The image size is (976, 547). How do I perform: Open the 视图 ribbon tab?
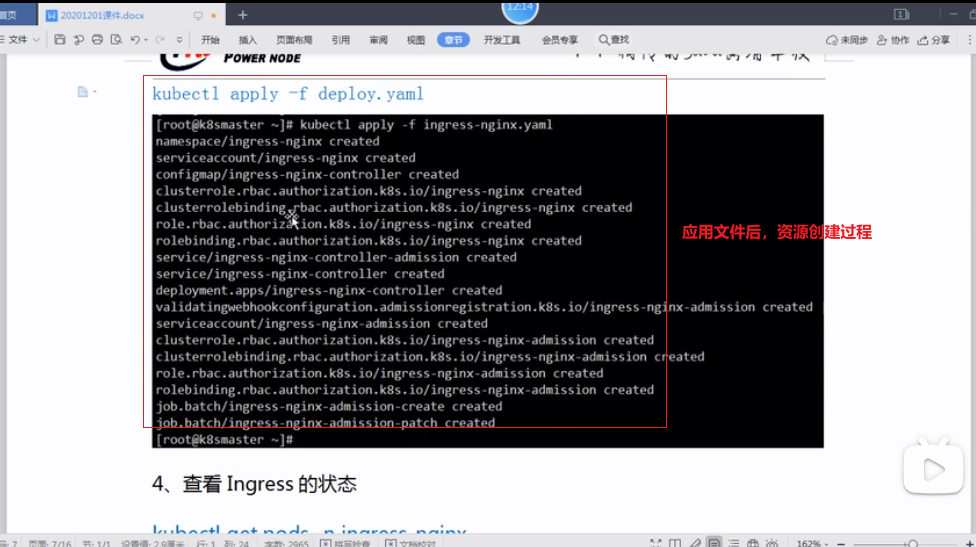pyautogui.click(x=415, y=40)
